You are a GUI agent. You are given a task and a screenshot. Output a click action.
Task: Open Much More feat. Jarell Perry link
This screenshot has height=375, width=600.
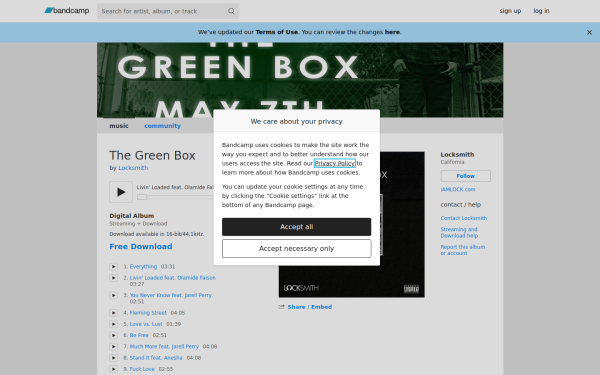[x=164, y=347]
